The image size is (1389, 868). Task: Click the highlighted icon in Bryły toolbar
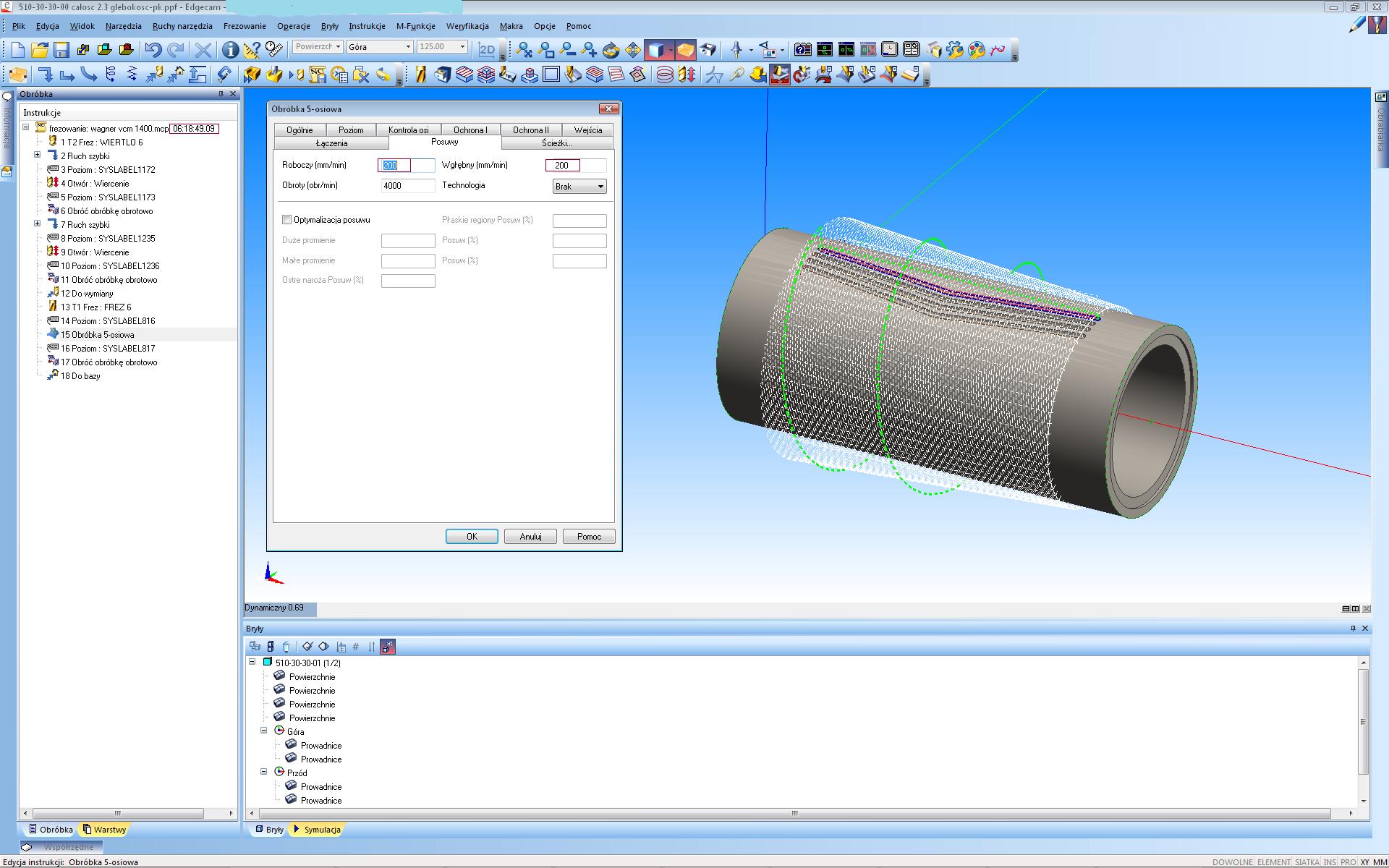(x=388, y=647)
